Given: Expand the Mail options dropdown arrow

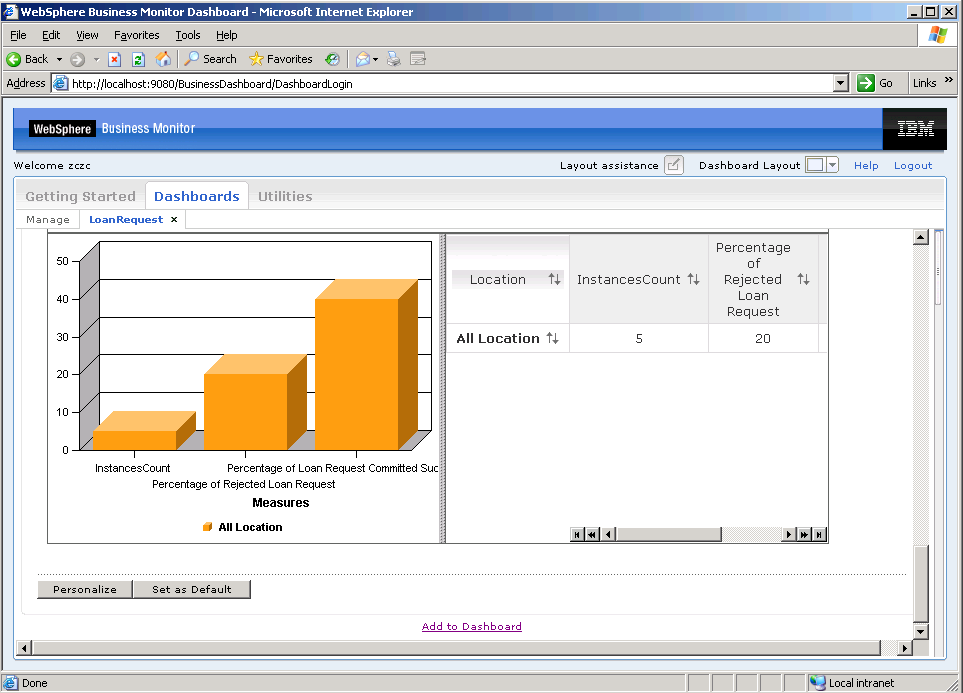Looking at the screenshot, I should tap(375, 60).
